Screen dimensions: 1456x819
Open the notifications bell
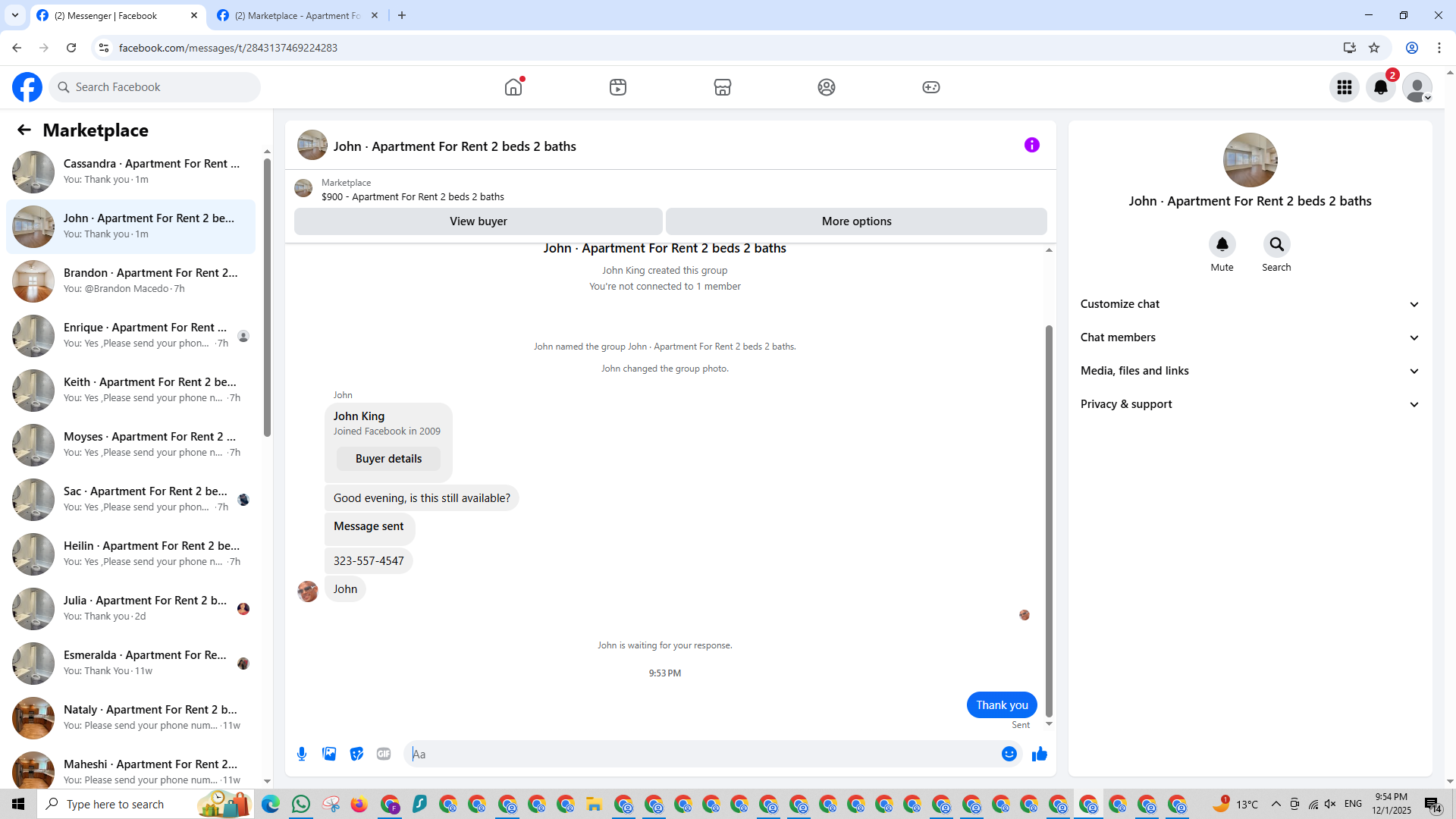coord(1381,87)
